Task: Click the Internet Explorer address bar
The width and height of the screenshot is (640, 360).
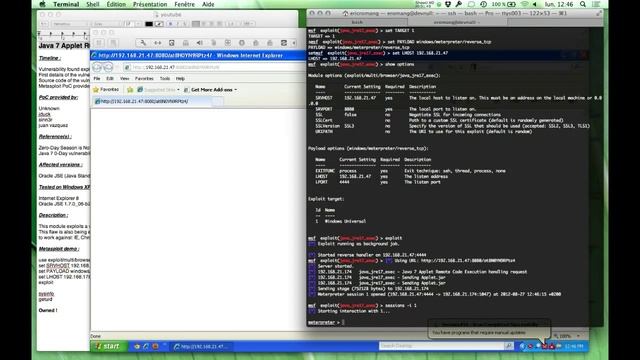Action: [214, 67]
